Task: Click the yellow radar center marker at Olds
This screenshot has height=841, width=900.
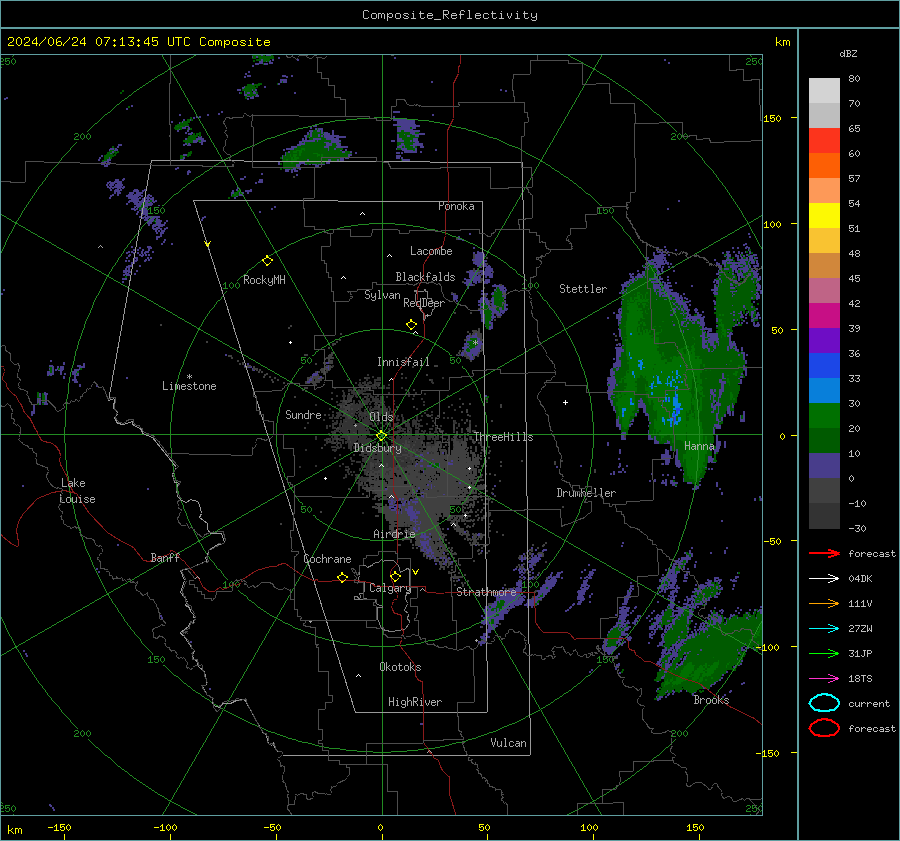Action: tap(381, 436)
